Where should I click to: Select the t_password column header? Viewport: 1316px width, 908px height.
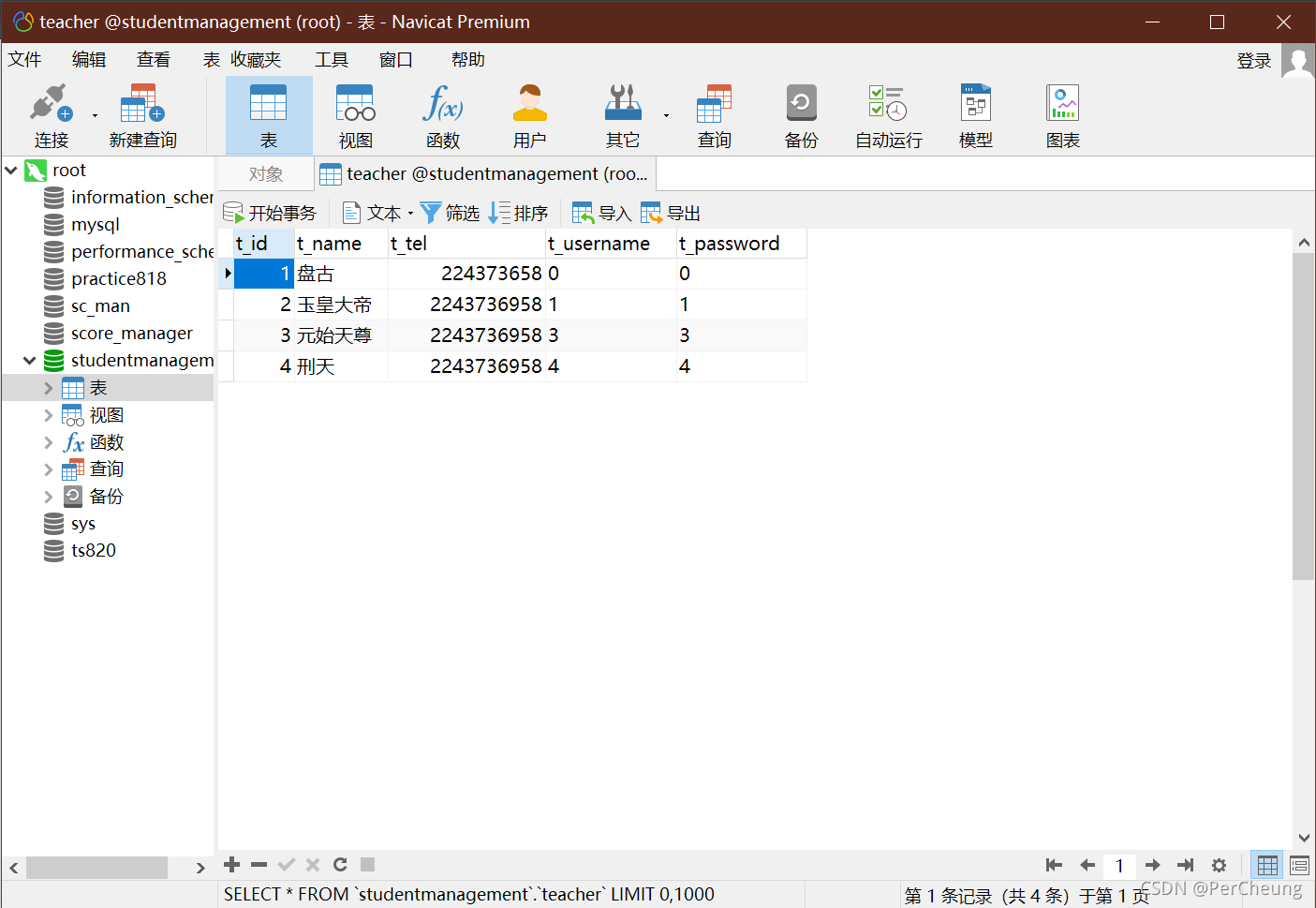click(742, 244)
